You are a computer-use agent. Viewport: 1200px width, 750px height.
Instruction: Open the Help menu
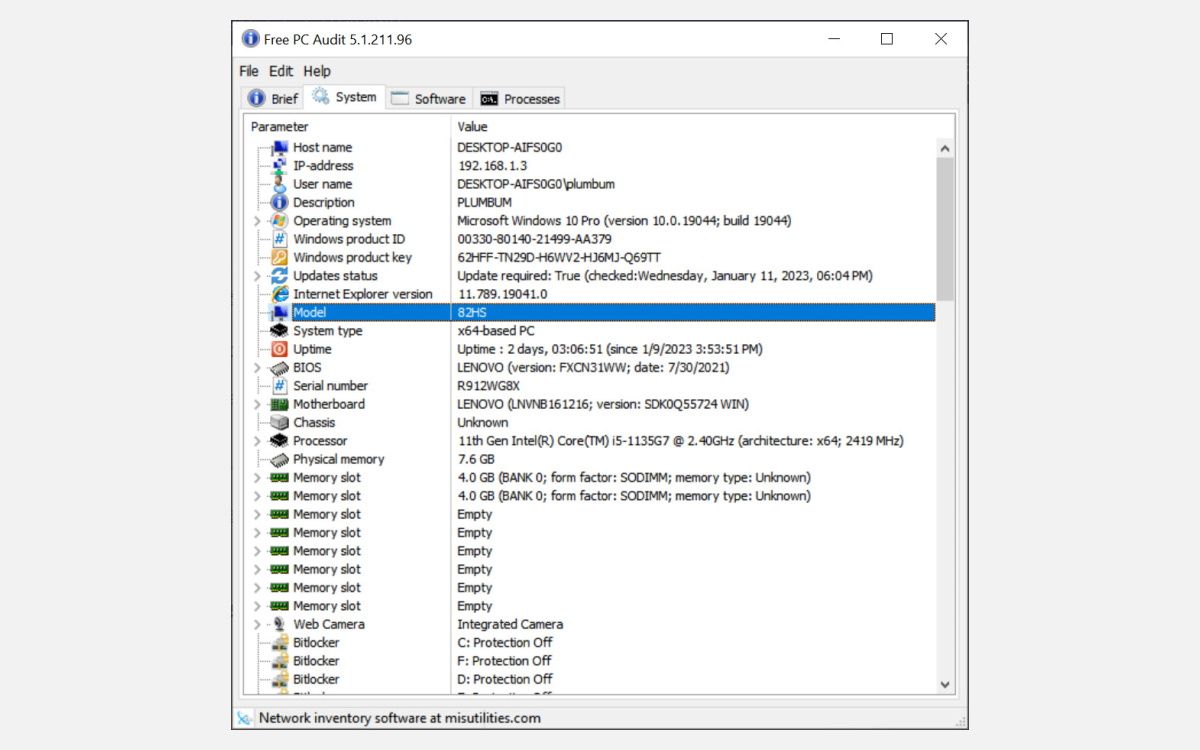pyautogui.click(x=317, y=71)
